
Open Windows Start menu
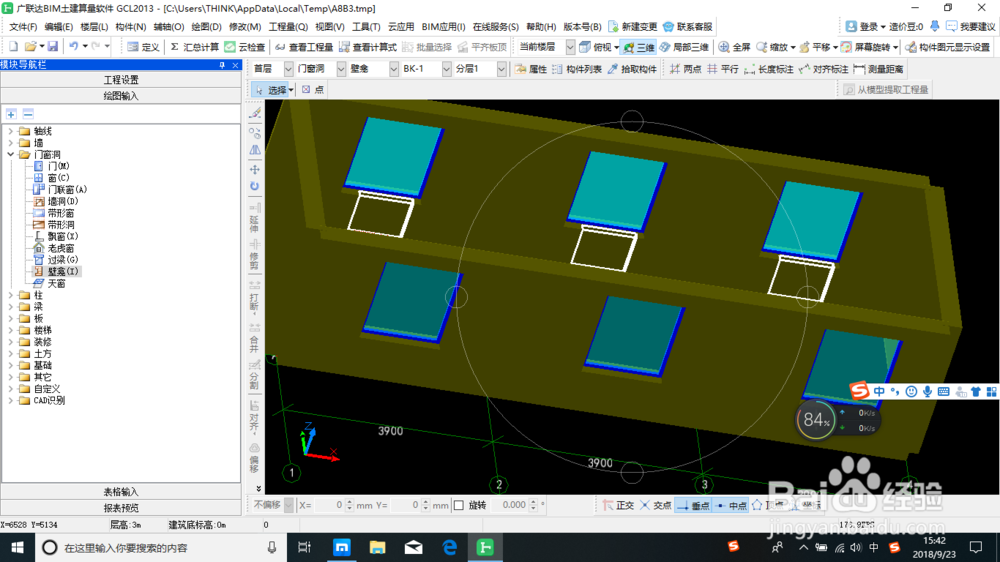17,547
